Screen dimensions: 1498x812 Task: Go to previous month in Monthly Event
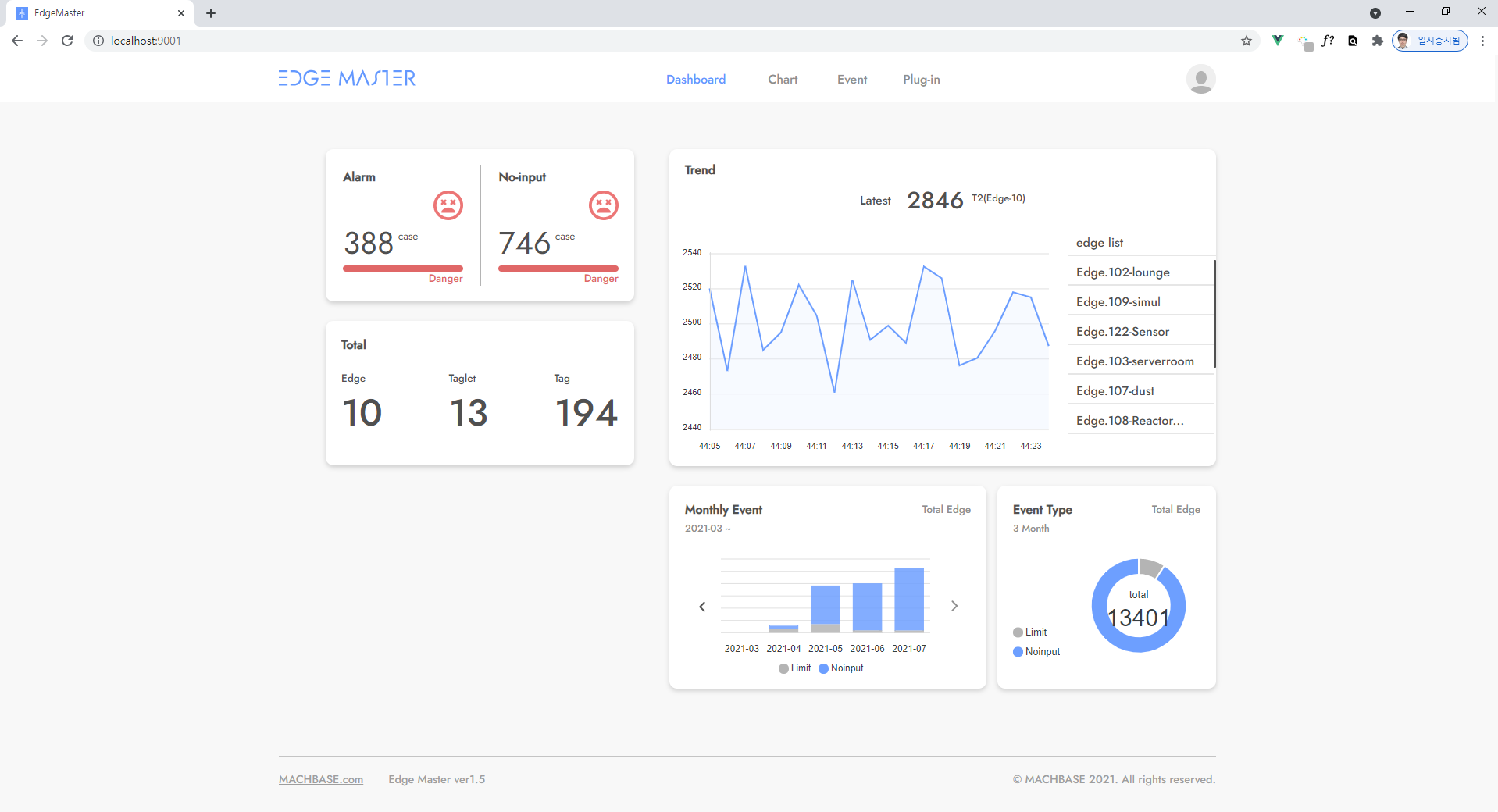[x=702, y=607]
